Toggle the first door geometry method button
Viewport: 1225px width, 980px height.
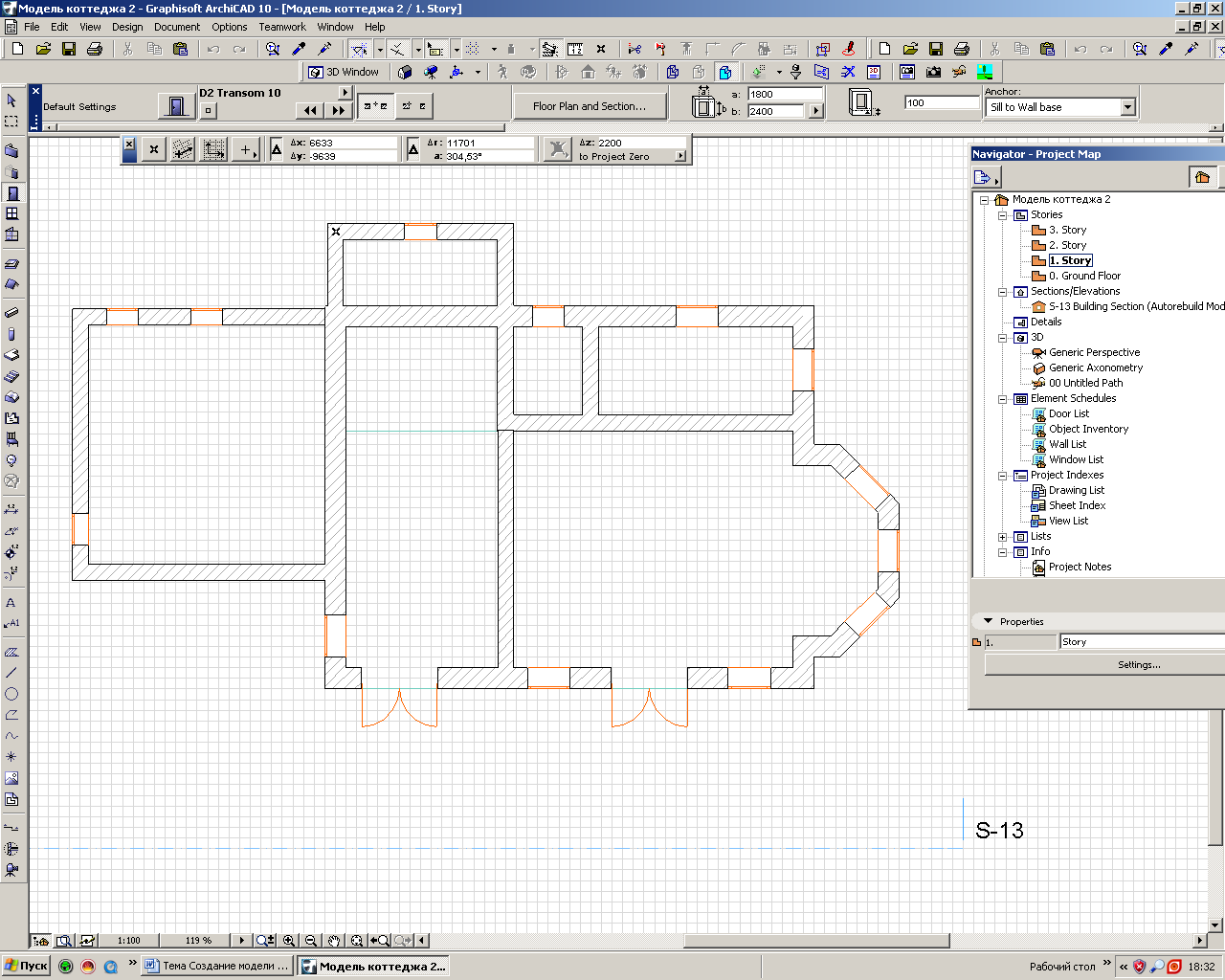375,106
